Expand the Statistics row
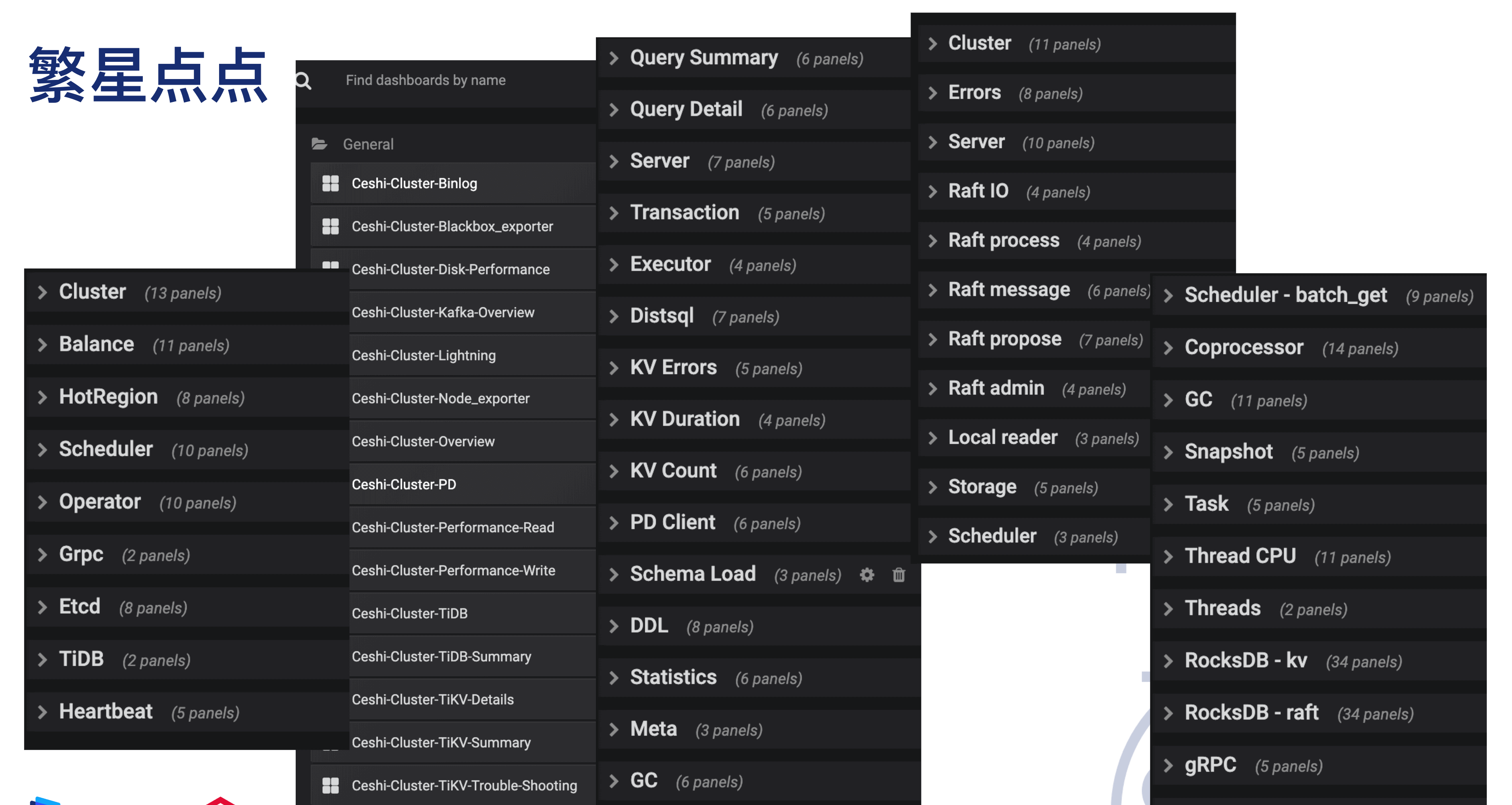 pyautogui.click(x=760, y=677)
